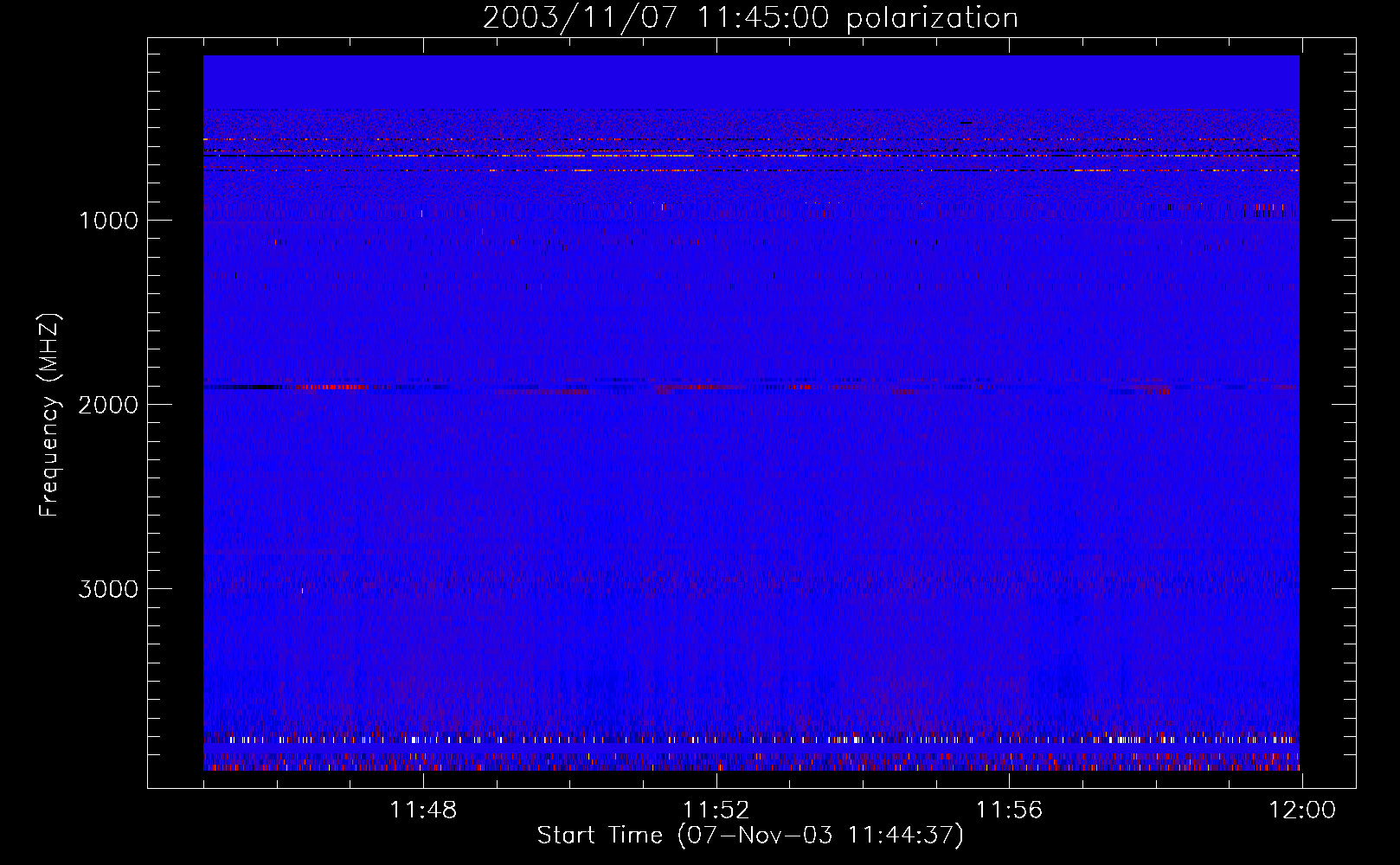This screenshot has width=1400, height=865.
Task: Click the 12:00 time tick label
Action: (1302, 811)
